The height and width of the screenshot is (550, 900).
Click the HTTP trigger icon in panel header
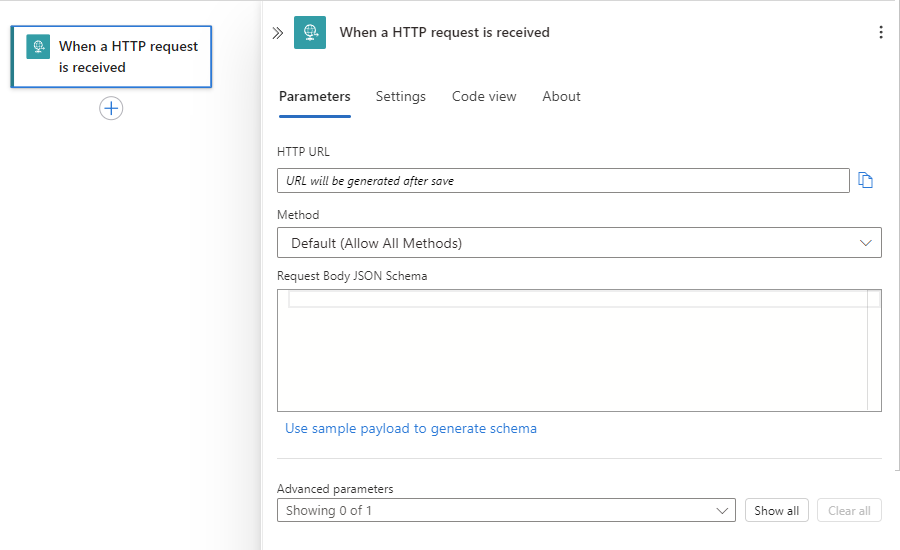pyautogui.click(x=310, y=33)
